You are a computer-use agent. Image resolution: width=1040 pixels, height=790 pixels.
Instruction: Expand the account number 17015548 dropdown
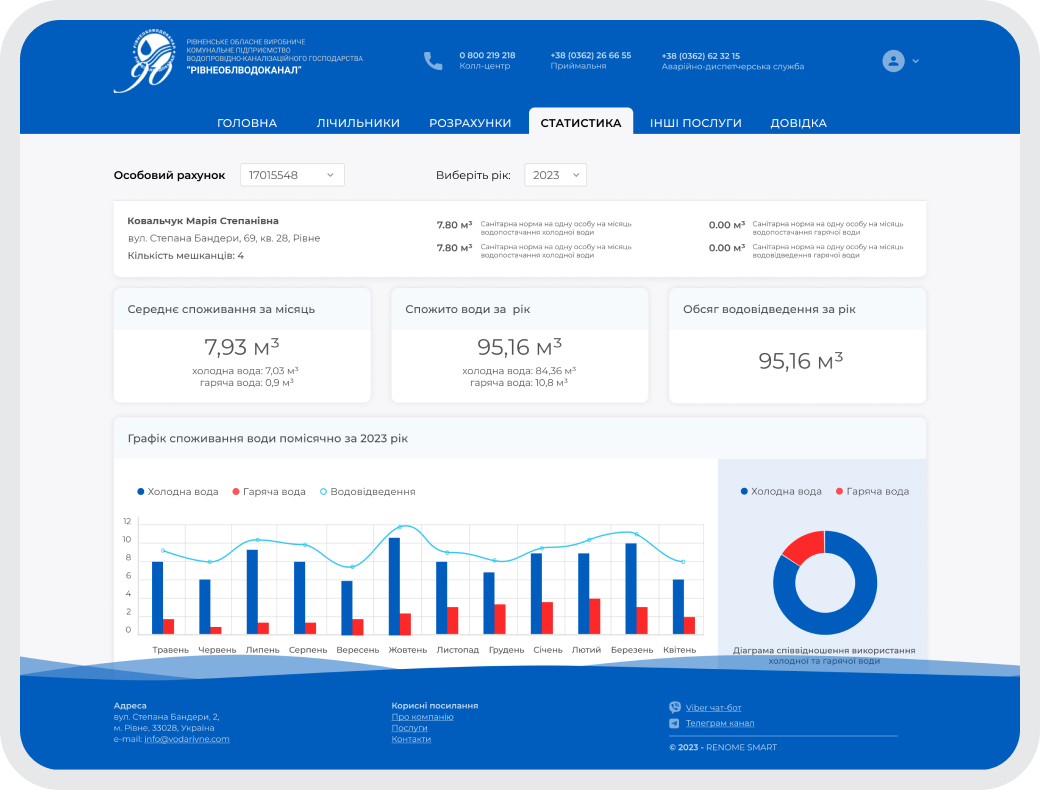click(292, 175)
